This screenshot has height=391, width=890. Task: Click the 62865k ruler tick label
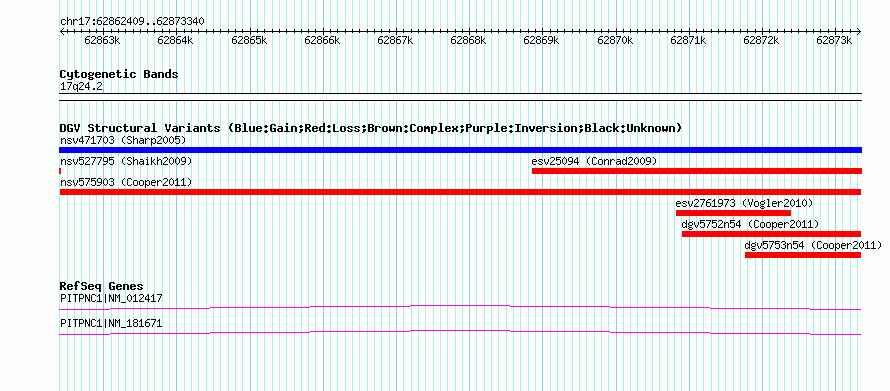coord(249,40)
